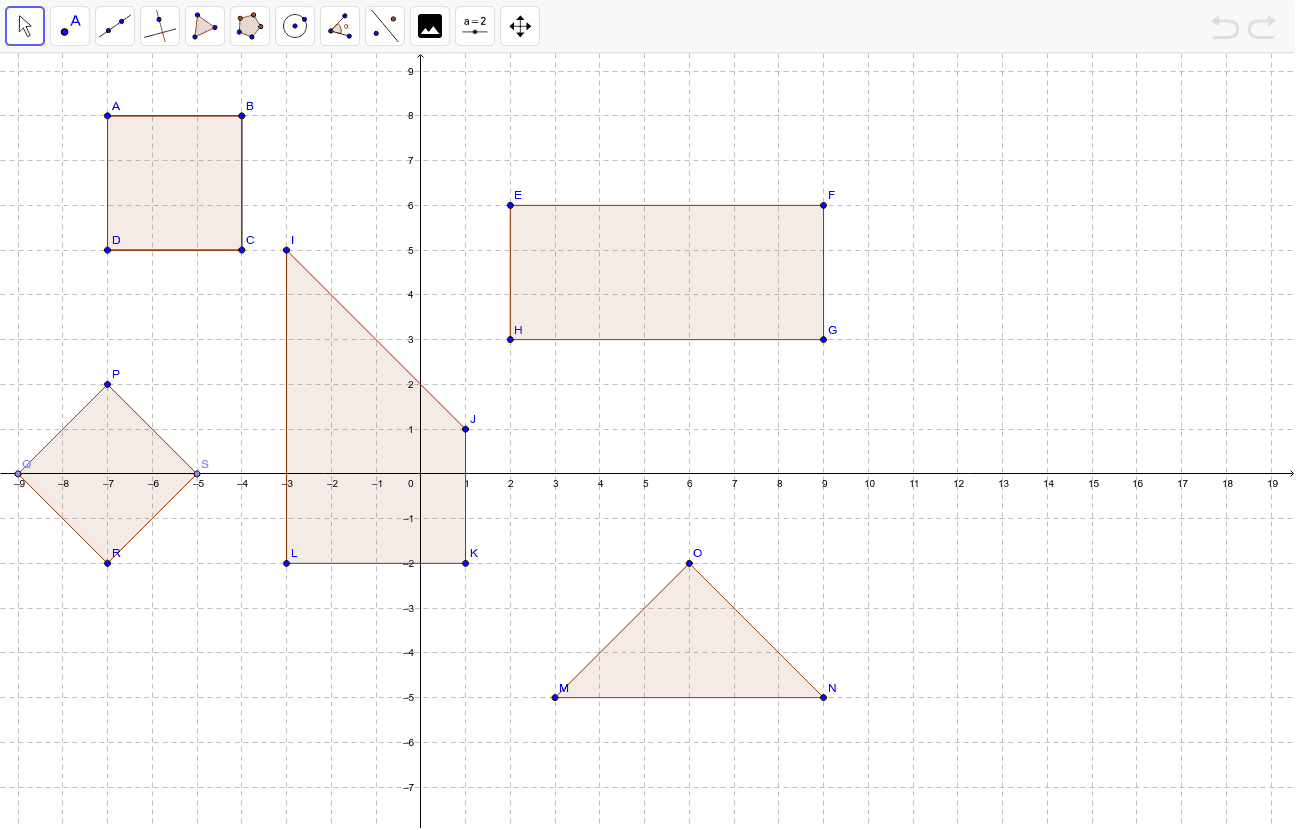Click point H of the rectangle
The width and height of the screenshot is (1296, 830).
click(x=510, y=339)
